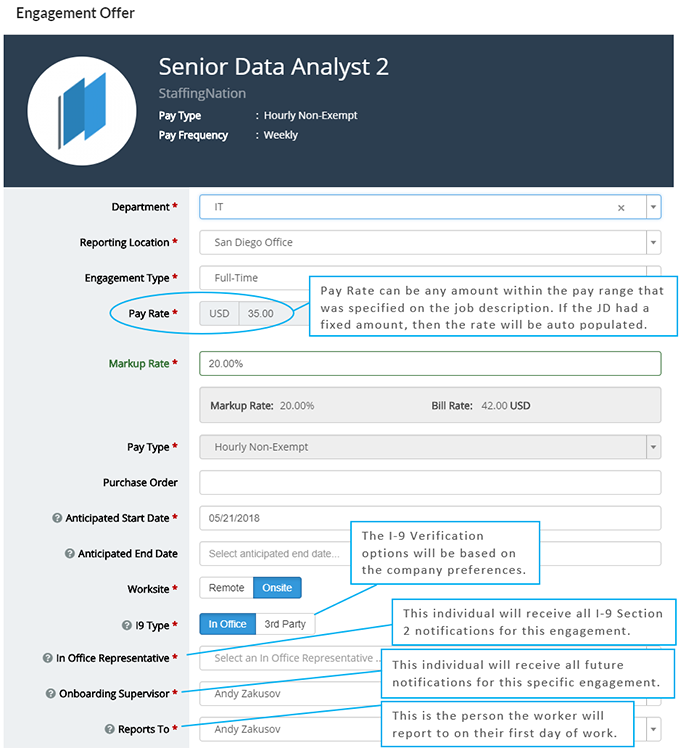Click the Purchase Order input field
Image resolution: width=681 pixels, height=748 pixels.
point(430,483)
